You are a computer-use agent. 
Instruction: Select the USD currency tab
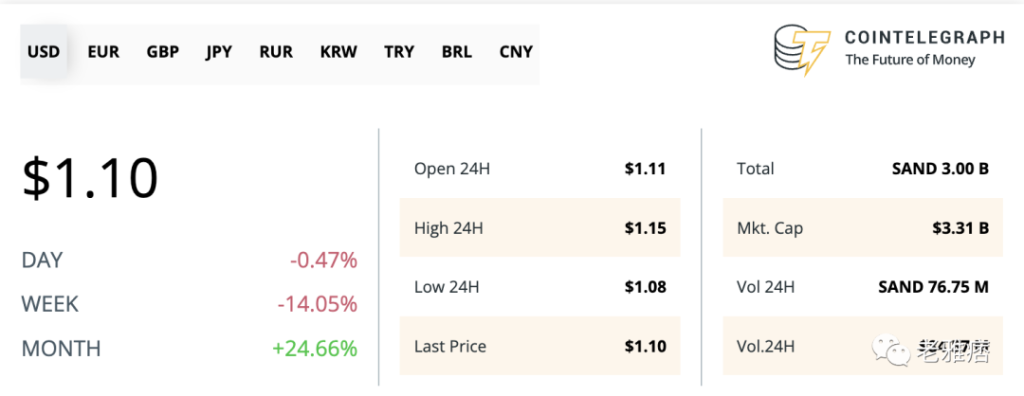(x=44, y=52)
